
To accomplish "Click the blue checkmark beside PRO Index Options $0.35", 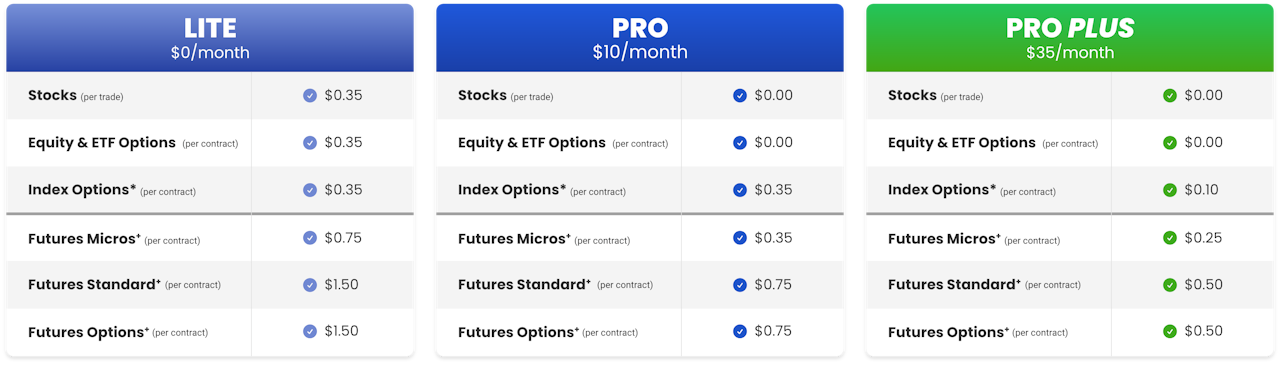I will [740, 190].
